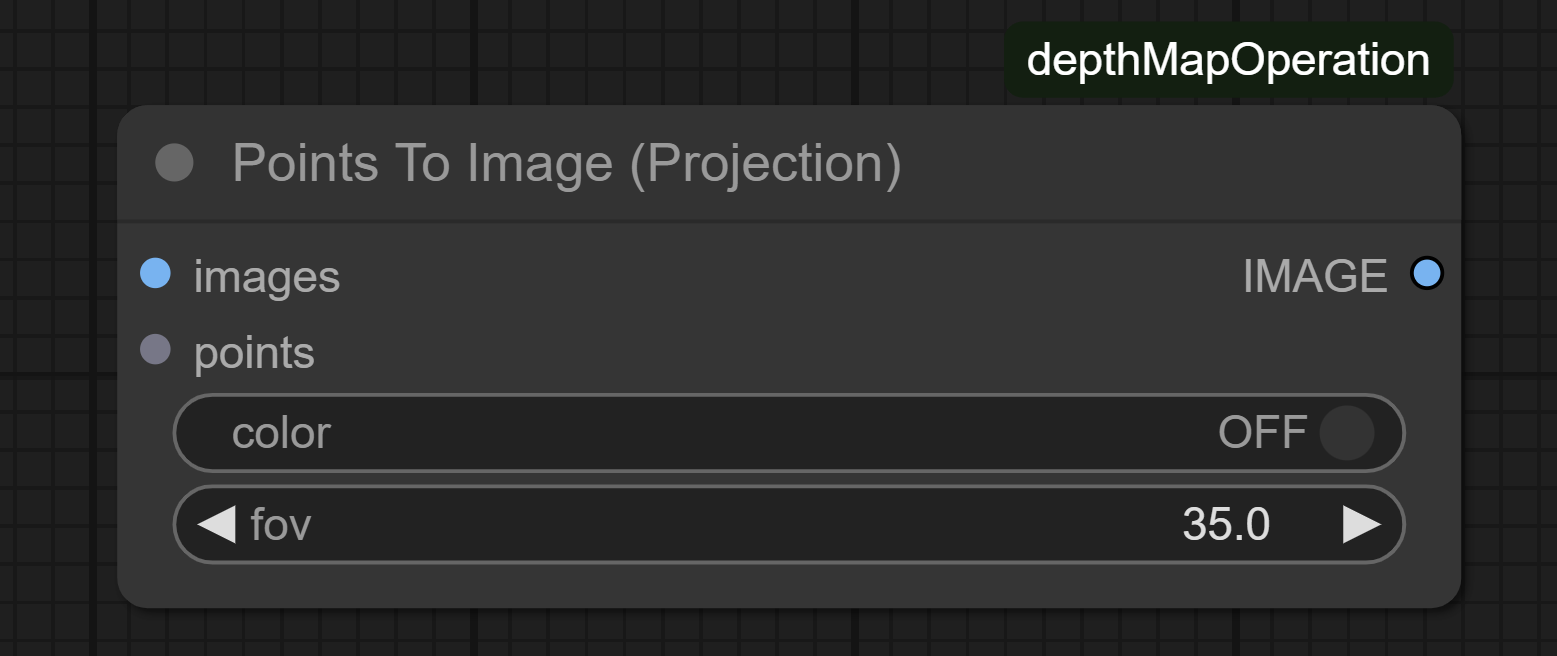Click the fov value 35.0
This screenshot has height=656, width=1557.
[1226, 524]
